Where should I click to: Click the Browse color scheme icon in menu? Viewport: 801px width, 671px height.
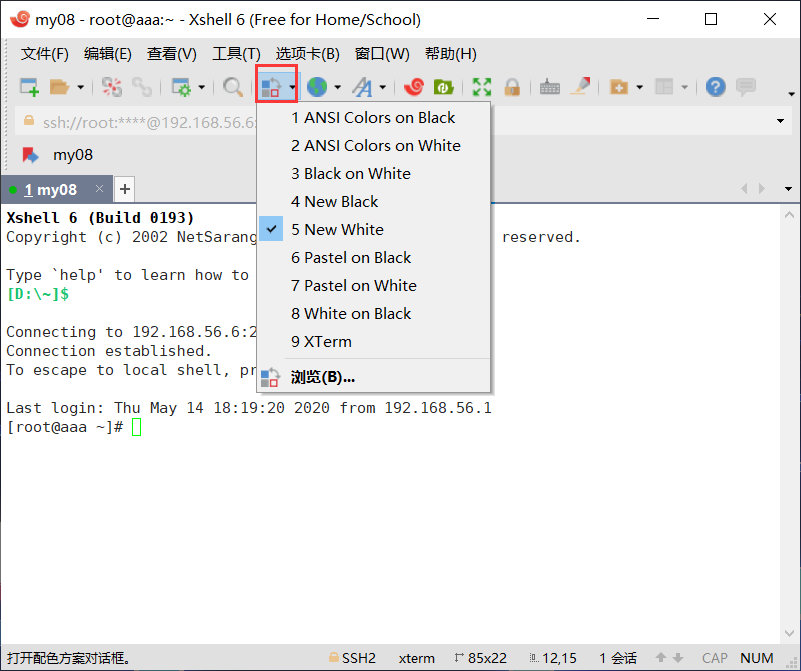click(270, 377)
